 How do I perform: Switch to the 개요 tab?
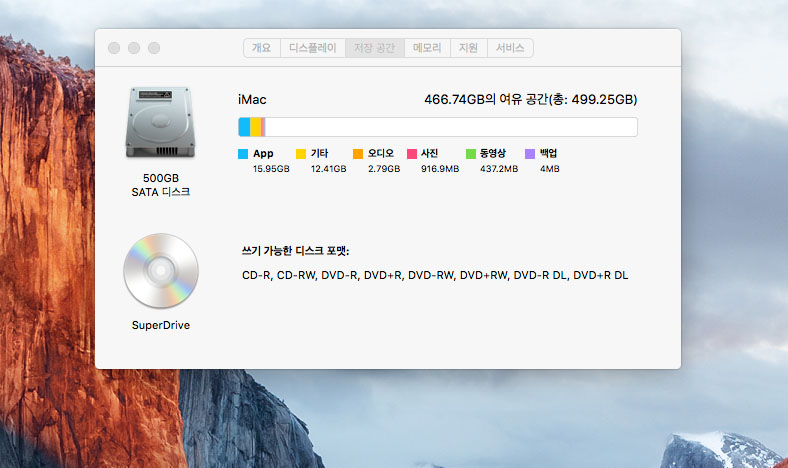tap(261, 48)
